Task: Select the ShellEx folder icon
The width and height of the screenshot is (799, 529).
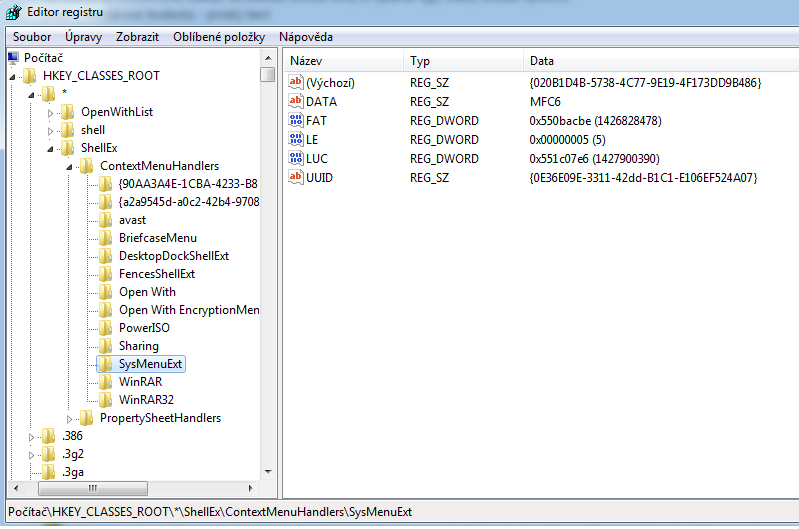Action: click(x=68, y=148)
